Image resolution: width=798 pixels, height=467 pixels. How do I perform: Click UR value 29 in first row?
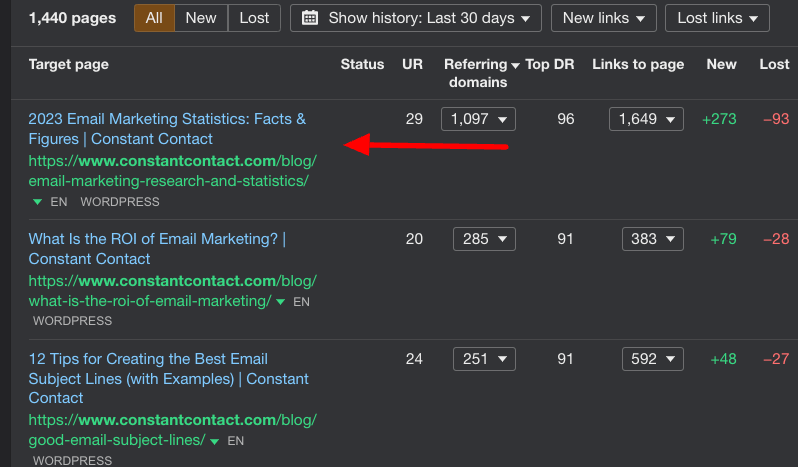414,119
